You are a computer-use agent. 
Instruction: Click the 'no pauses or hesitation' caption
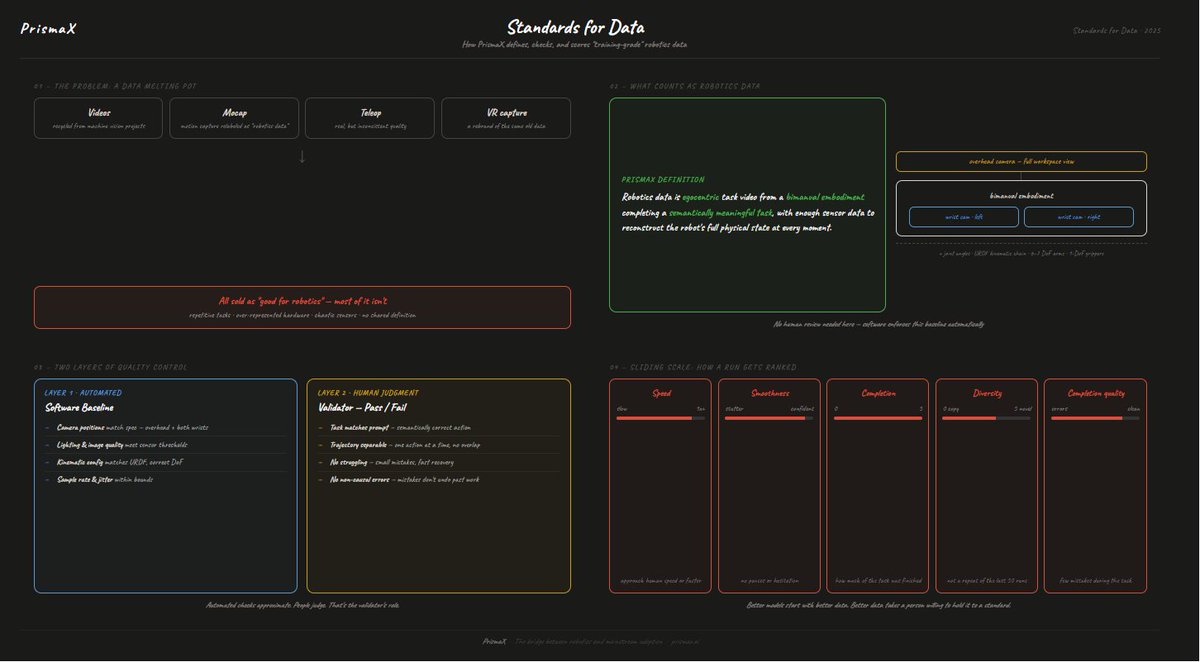(x=769, y=580)
